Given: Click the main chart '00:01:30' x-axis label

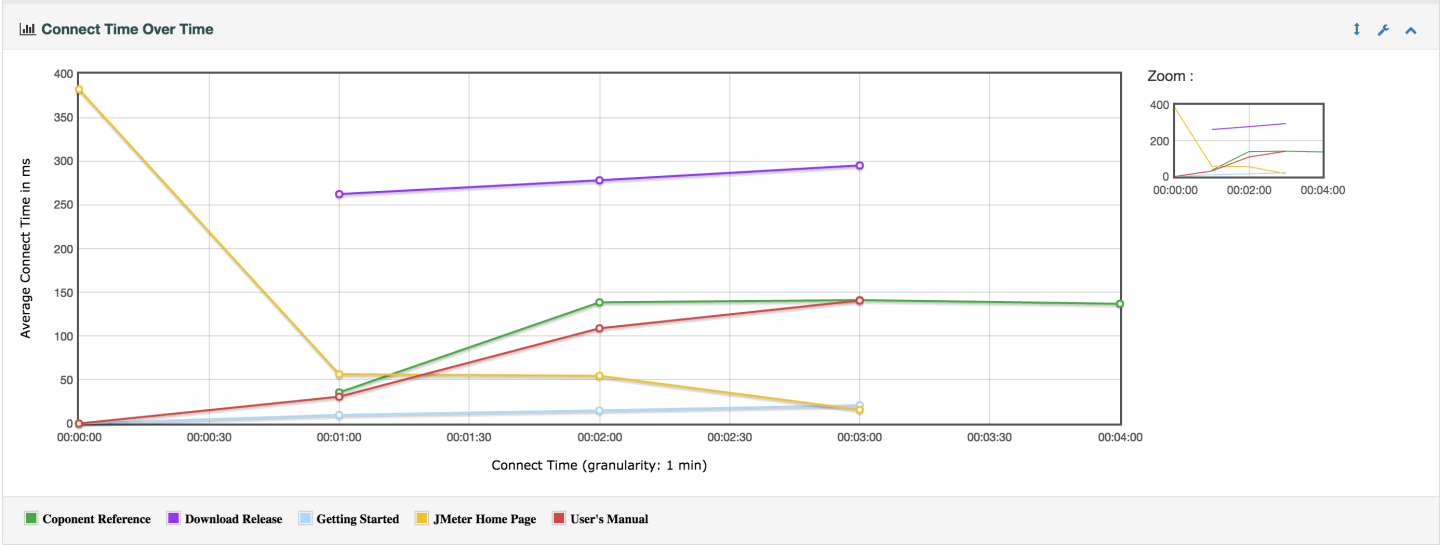Looking at the screenshot, I should (469, 437).
